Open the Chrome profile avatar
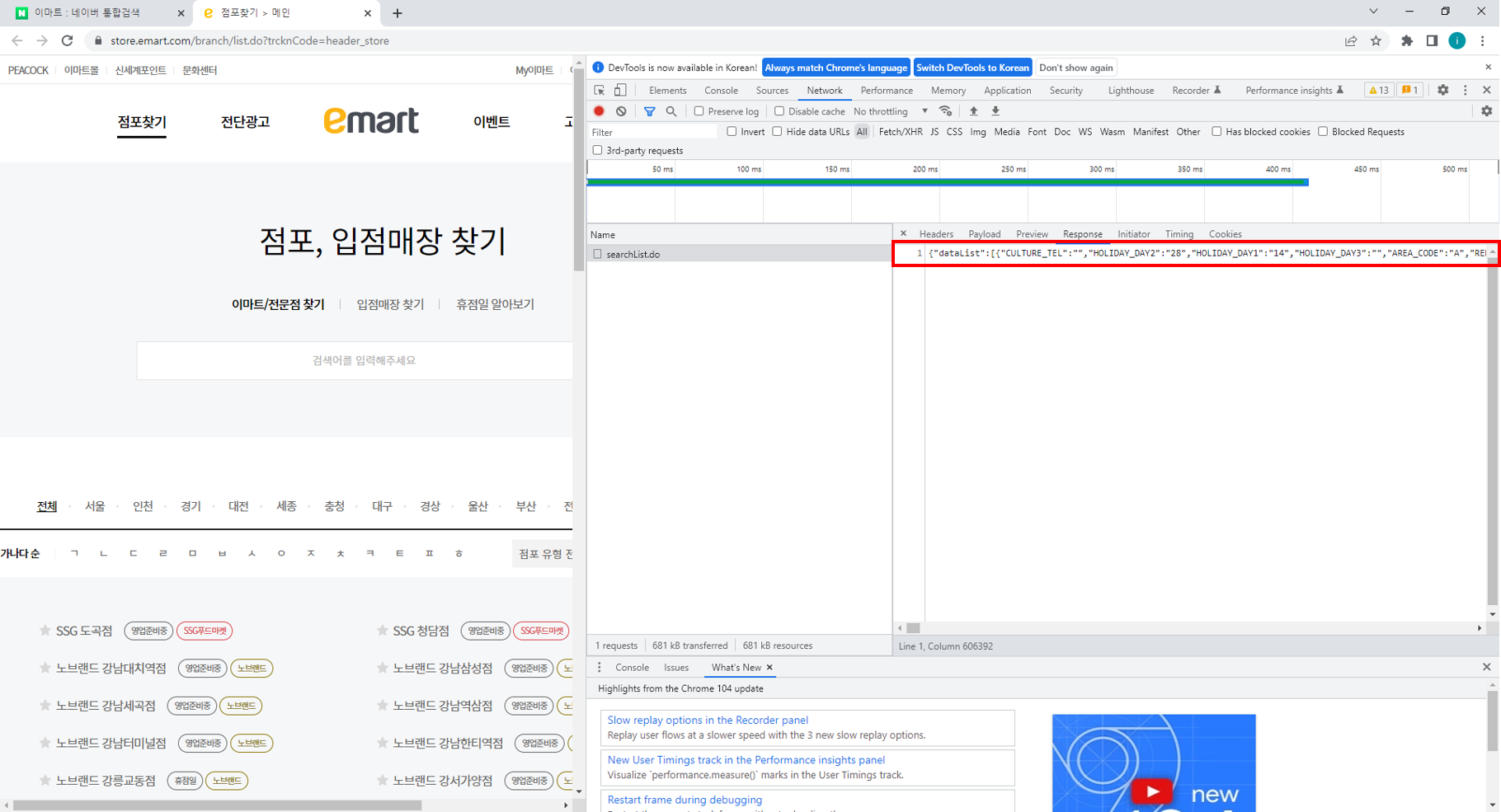 1457,40
